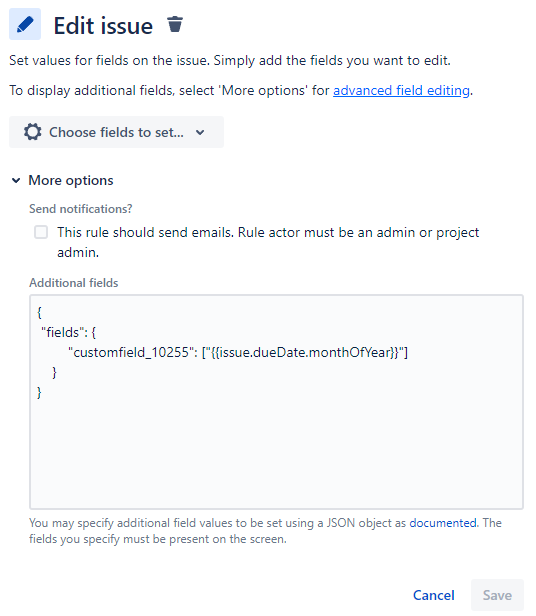Open the documented JSON help link

pyautogui.click(x=443, y=523)
